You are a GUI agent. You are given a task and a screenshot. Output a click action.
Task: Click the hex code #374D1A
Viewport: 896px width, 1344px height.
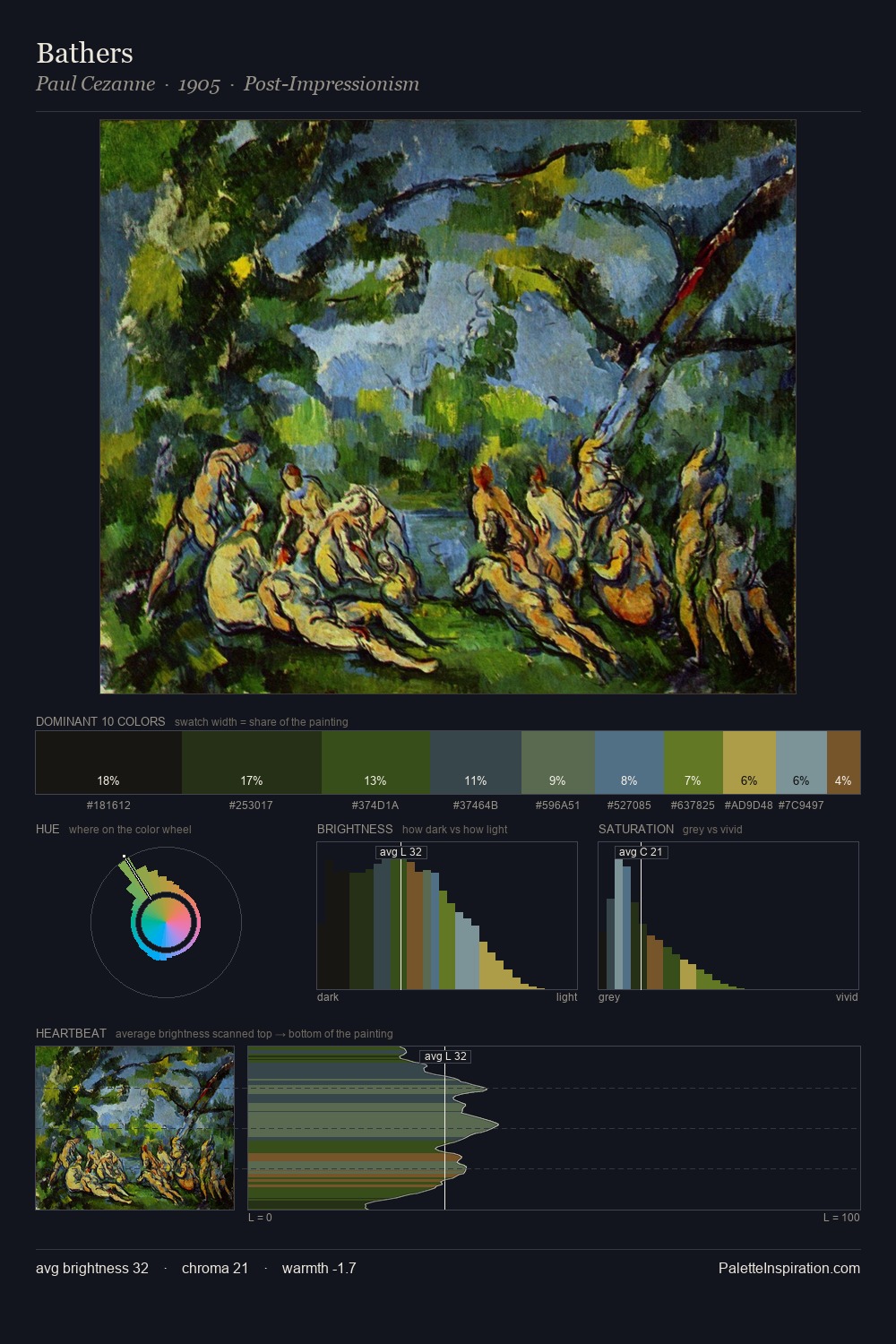375,806
